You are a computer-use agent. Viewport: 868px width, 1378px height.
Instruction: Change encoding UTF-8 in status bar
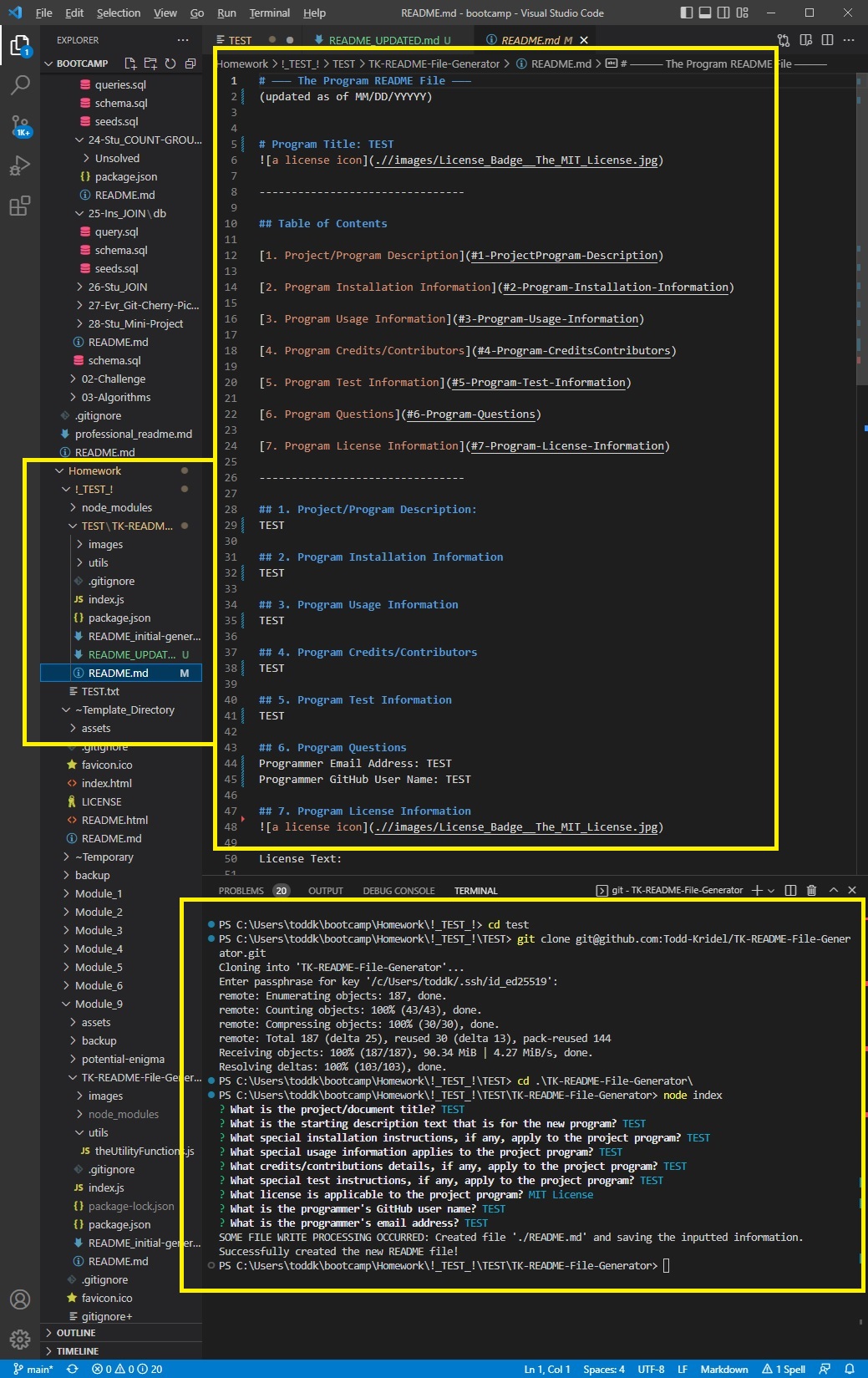click(x=651, y=1369)
